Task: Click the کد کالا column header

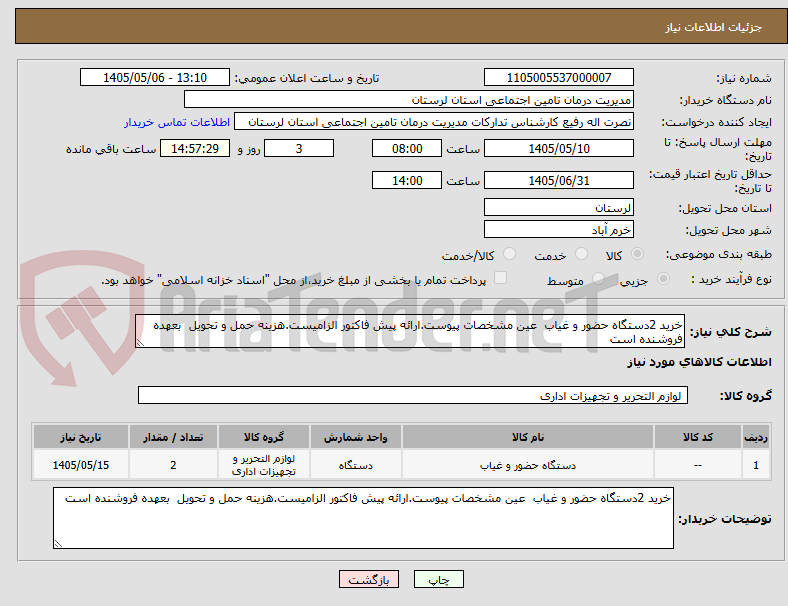Action: 698,437
